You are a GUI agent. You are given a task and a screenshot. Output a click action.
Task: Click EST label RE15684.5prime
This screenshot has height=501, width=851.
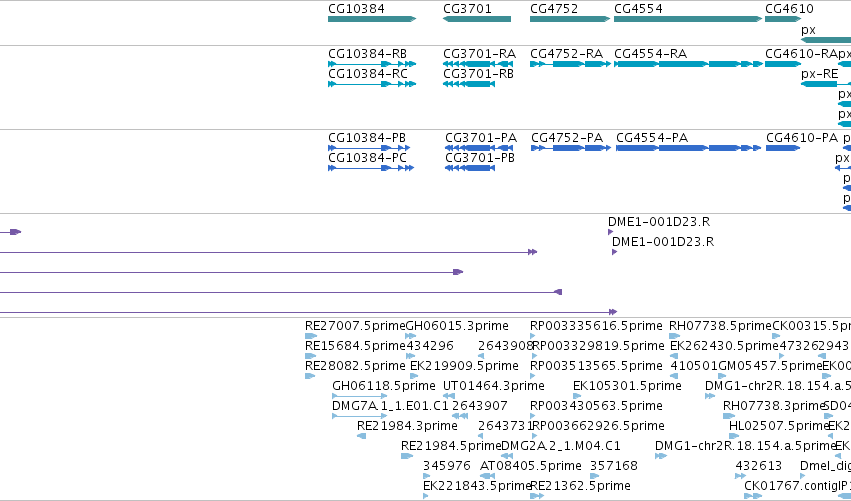tap(355, 346)
